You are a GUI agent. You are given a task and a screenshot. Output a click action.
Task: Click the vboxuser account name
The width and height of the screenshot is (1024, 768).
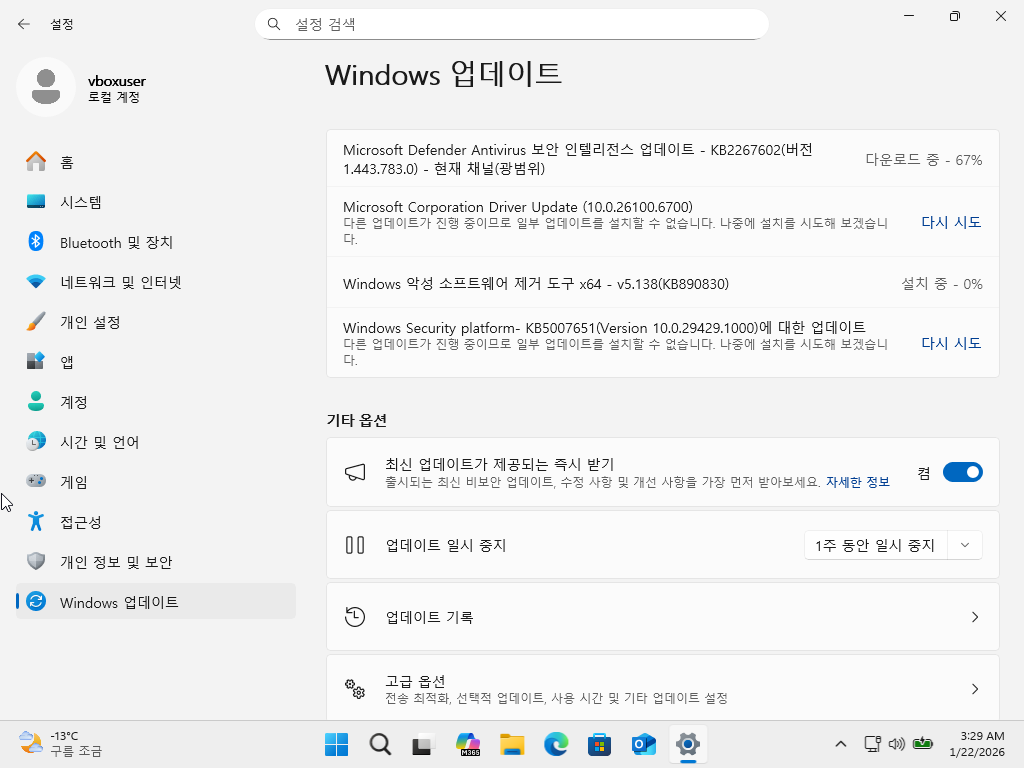click(117, 81)
